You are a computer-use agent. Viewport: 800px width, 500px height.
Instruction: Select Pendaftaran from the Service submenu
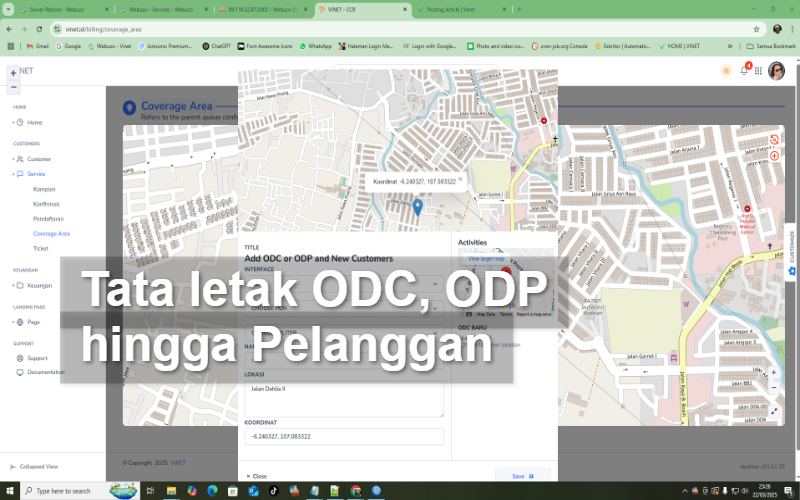click(x=49, y=218)
